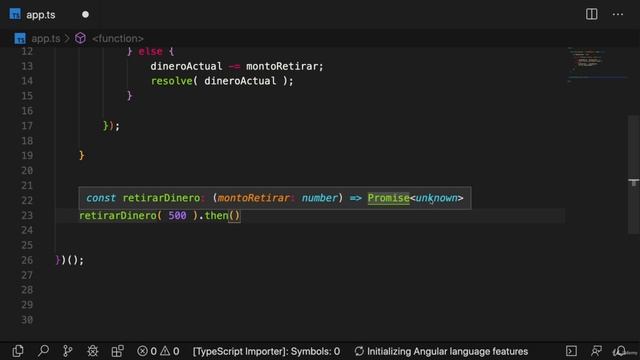Click inside the then() parentheses on line 23

(x=234, y=216)
